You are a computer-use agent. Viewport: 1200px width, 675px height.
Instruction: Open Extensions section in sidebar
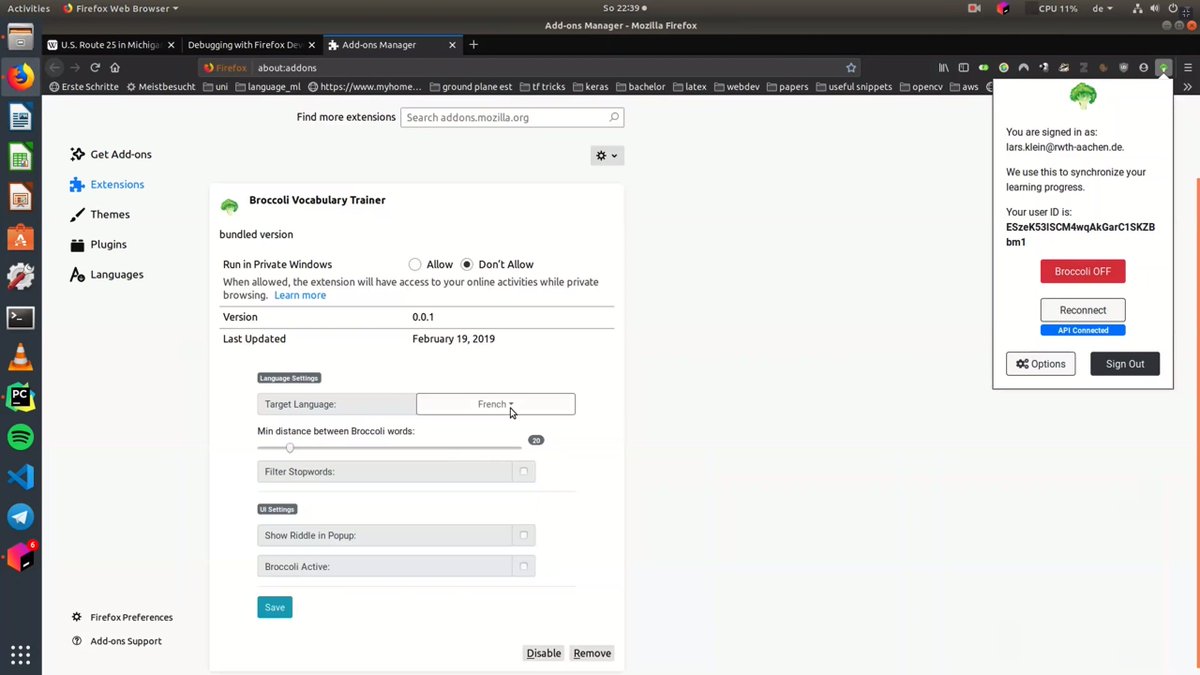point(107,184)
